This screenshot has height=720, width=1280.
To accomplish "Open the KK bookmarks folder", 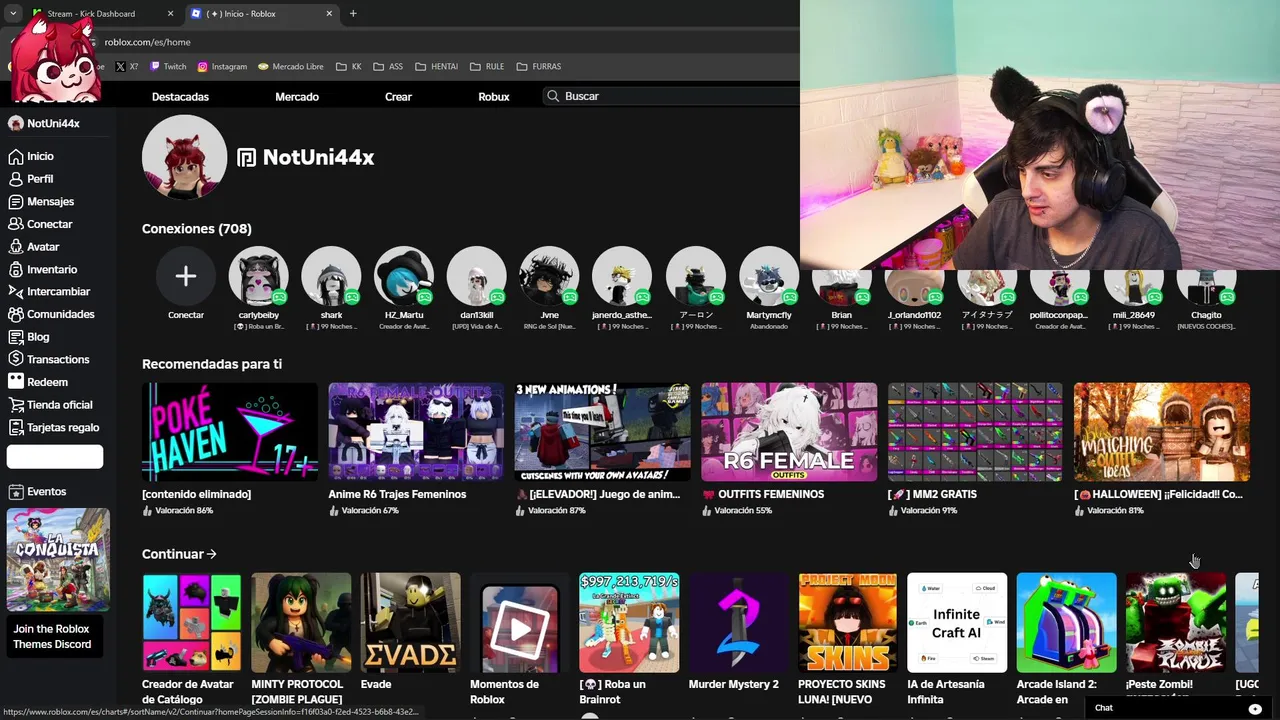I will pos(348,66).
